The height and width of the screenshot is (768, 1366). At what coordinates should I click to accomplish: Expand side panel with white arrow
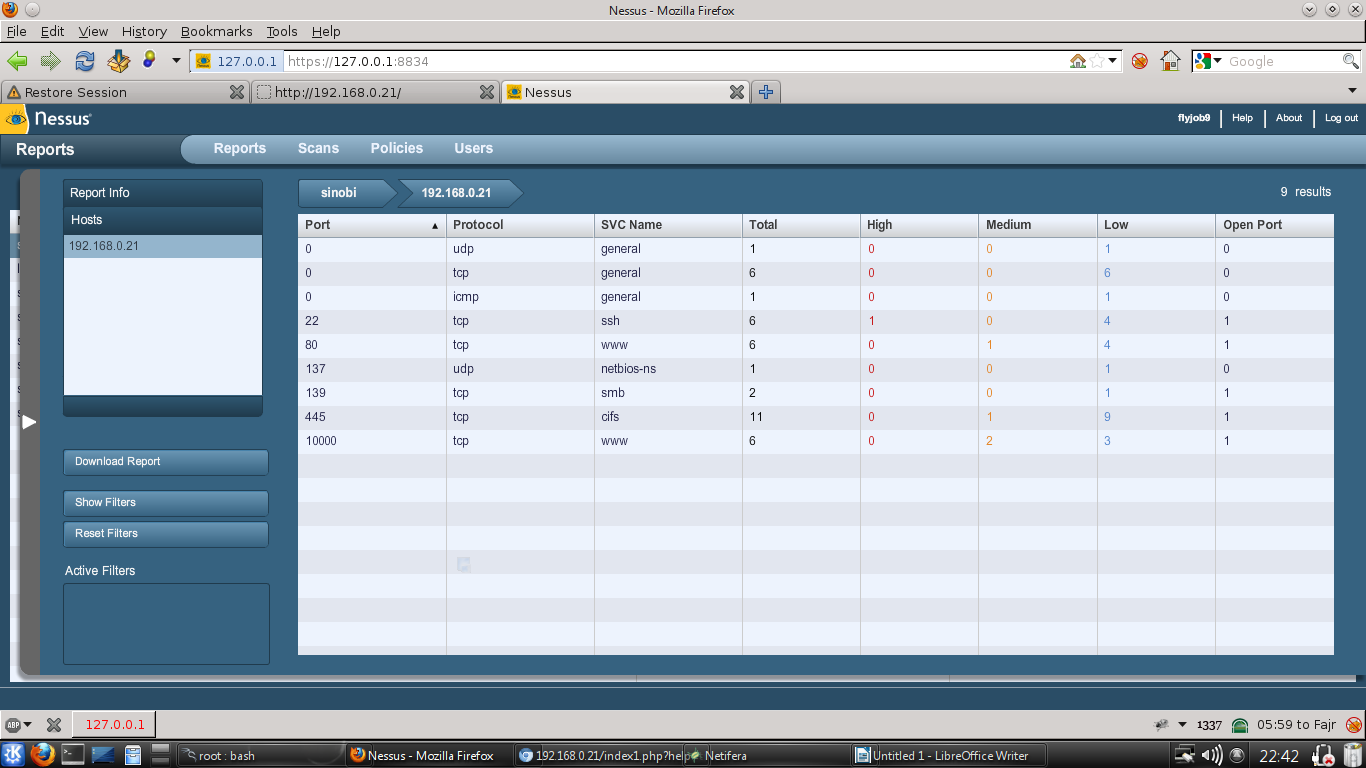[x=29, y=422]
